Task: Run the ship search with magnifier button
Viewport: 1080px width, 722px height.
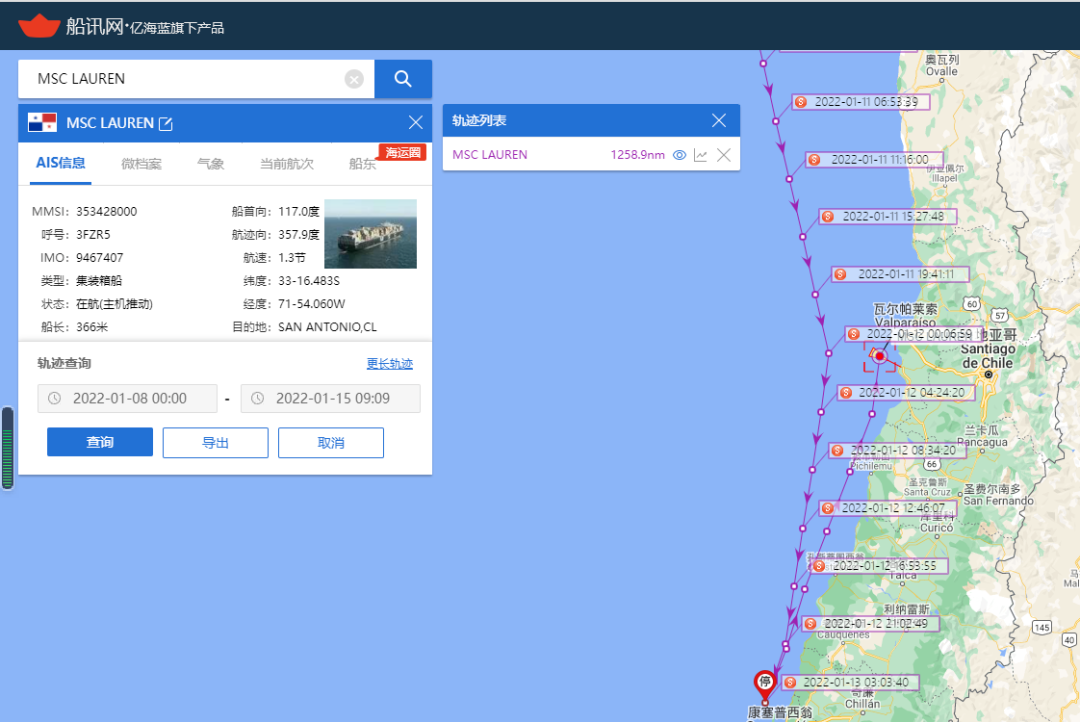Action: pyautogui.click(x=403, y=79)
